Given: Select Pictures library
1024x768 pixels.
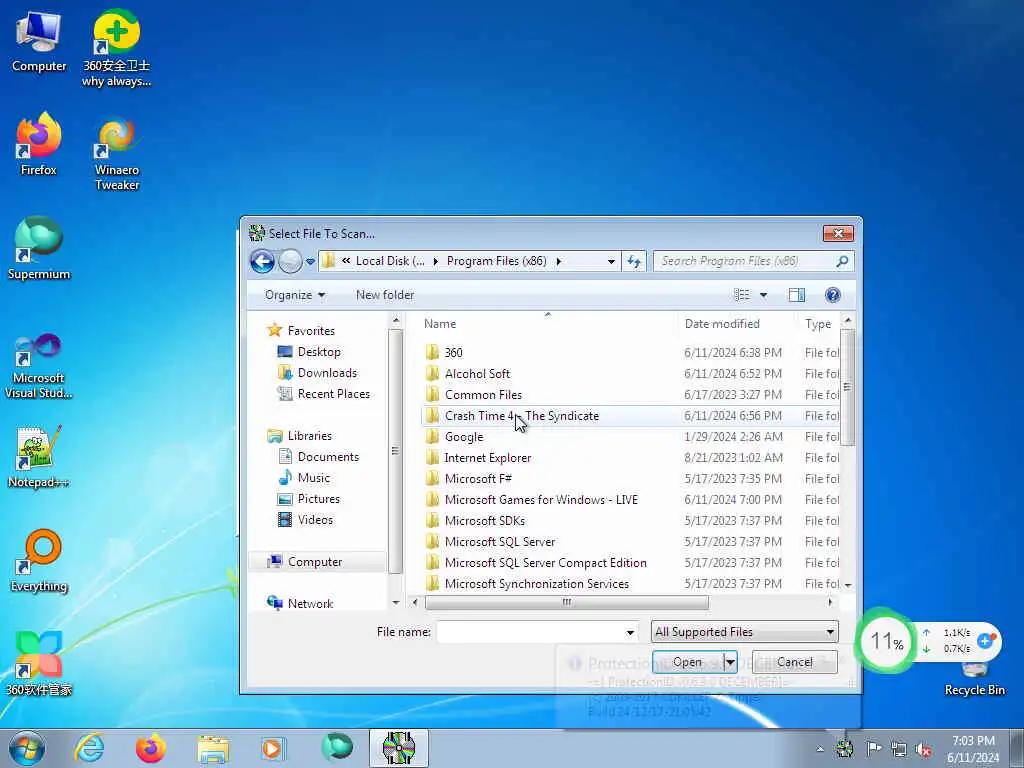Looking at the screenshot, I should pos(319,498).
